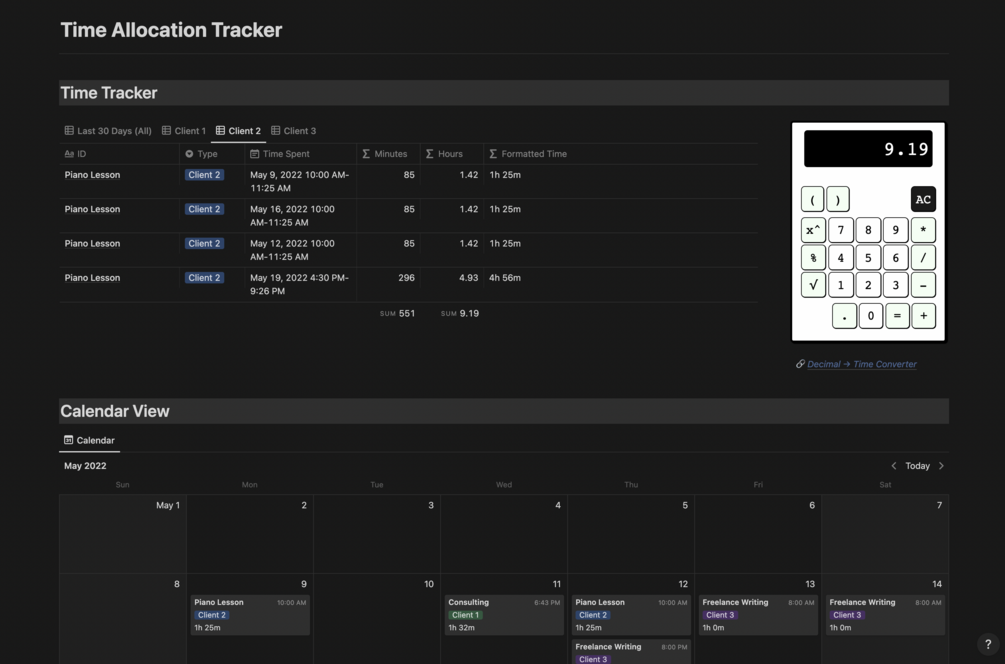
Task: Click calculator digit 0
Action: (x=870, y=316)
